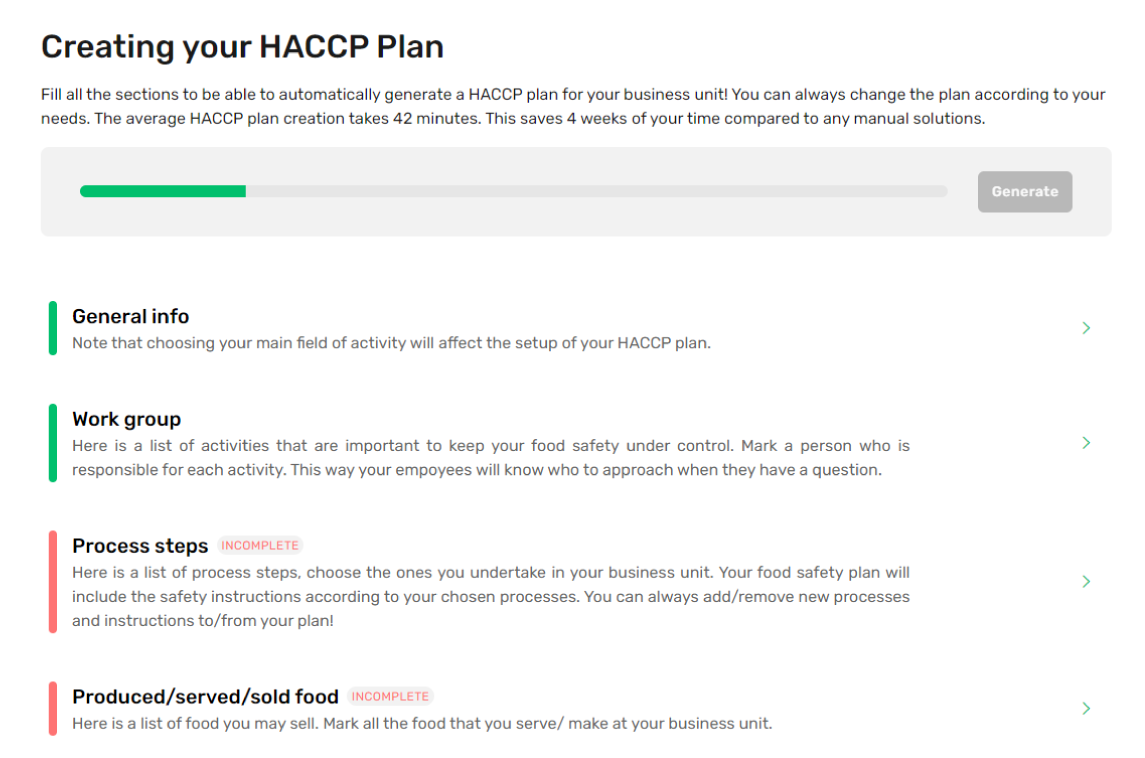The height and width of the screenshot is (758, 1145).
Task: Expand the General info section chevron
Action: [x=1086, y=327]
